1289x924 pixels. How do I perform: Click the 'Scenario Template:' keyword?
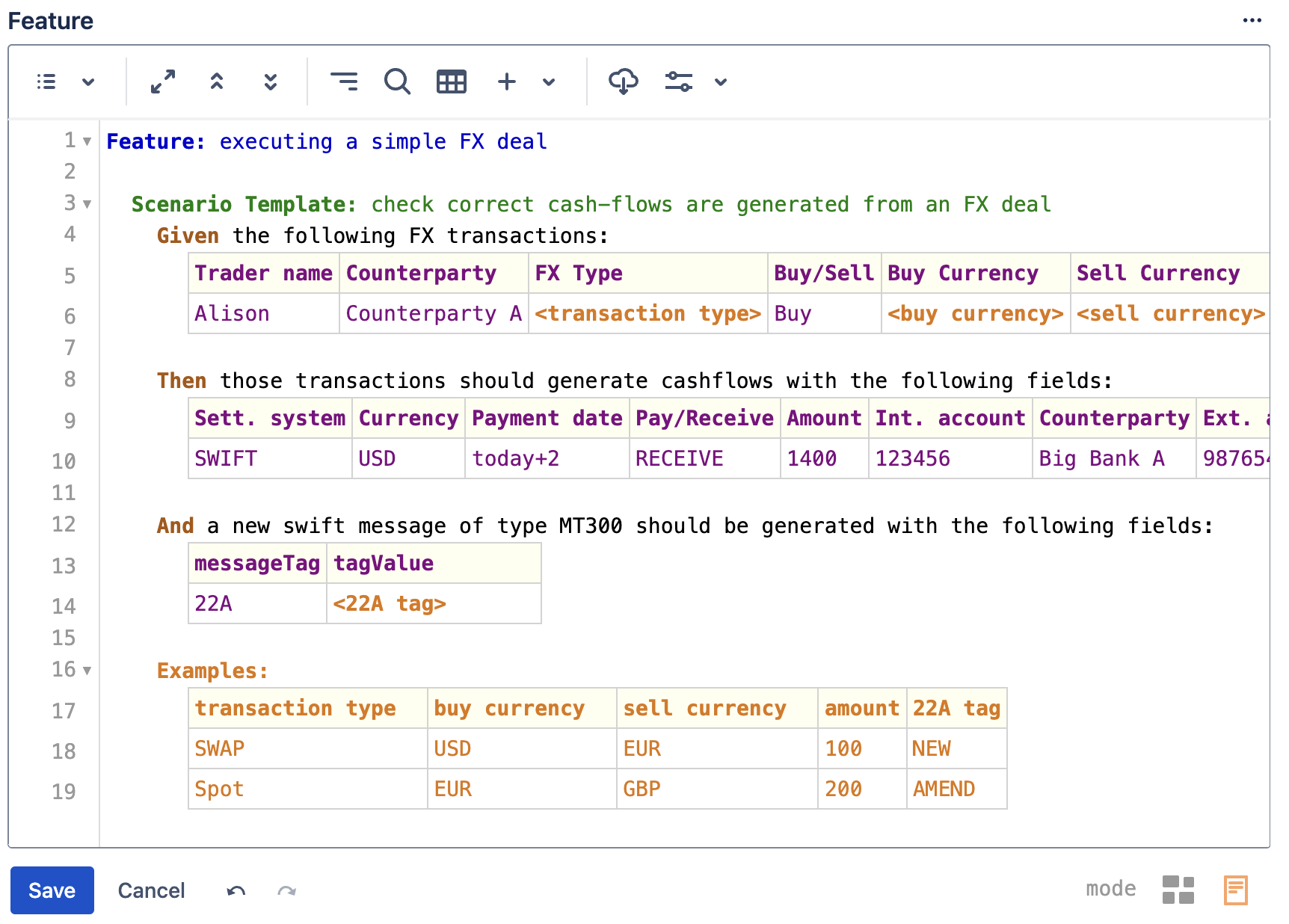pos(244,204)
